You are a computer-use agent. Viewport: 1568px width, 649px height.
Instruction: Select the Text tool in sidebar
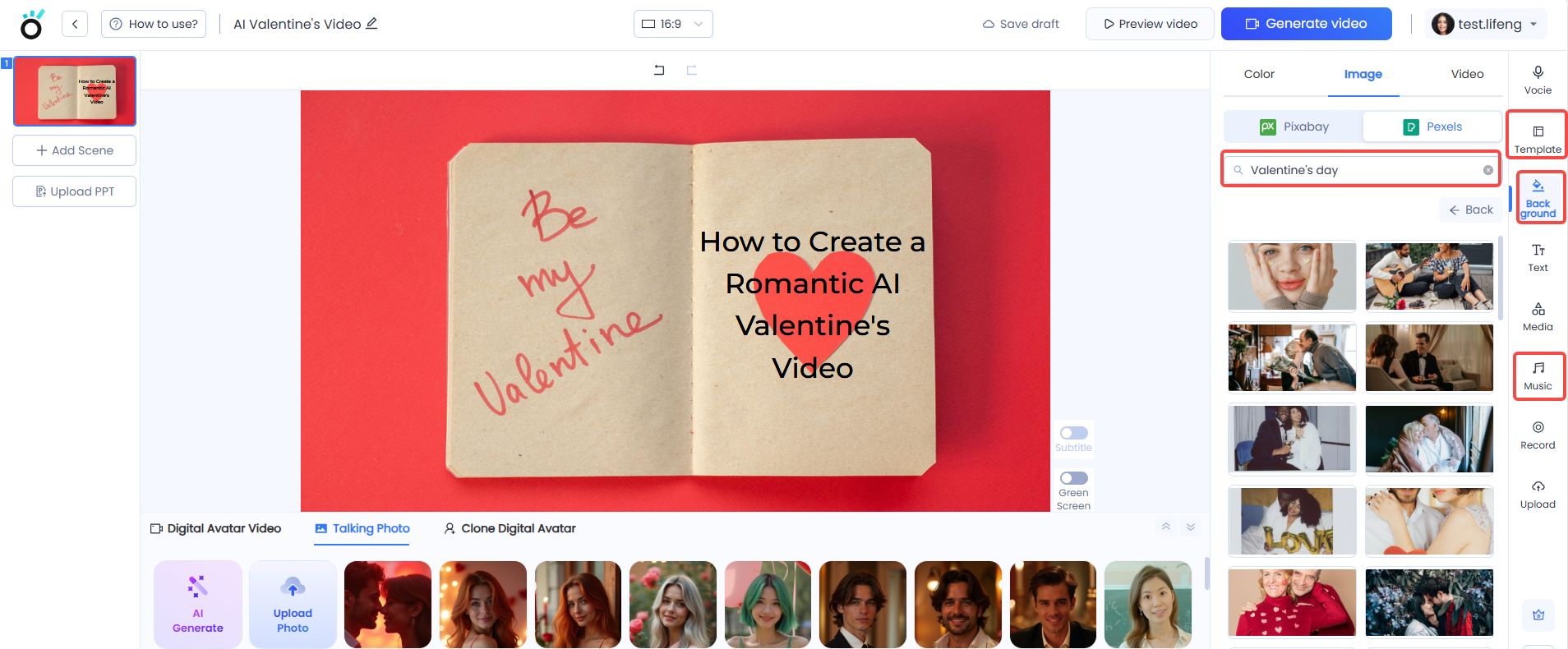tap(1538, 257)
